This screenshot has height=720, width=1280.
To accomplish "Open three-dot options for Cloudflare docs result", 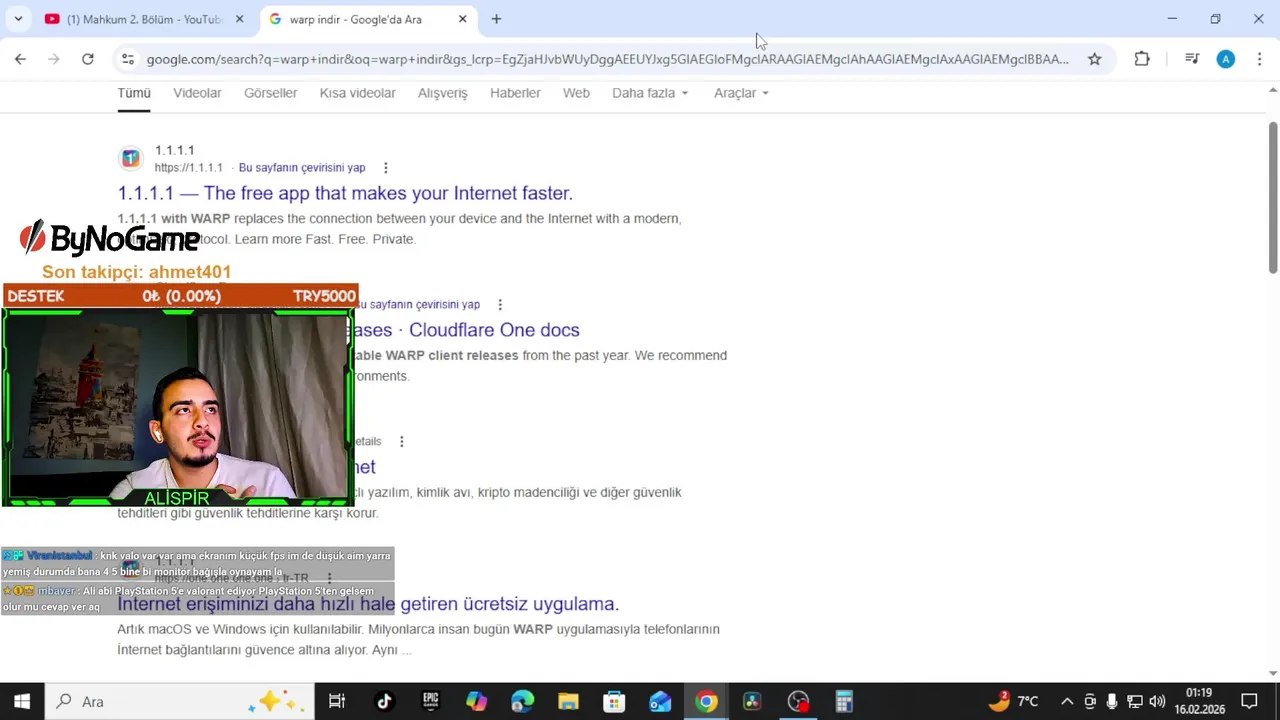I will 500,305.
